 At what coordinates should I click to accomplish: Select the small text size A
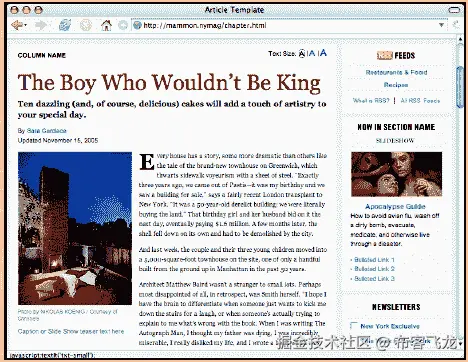click(x=301, y=53)
